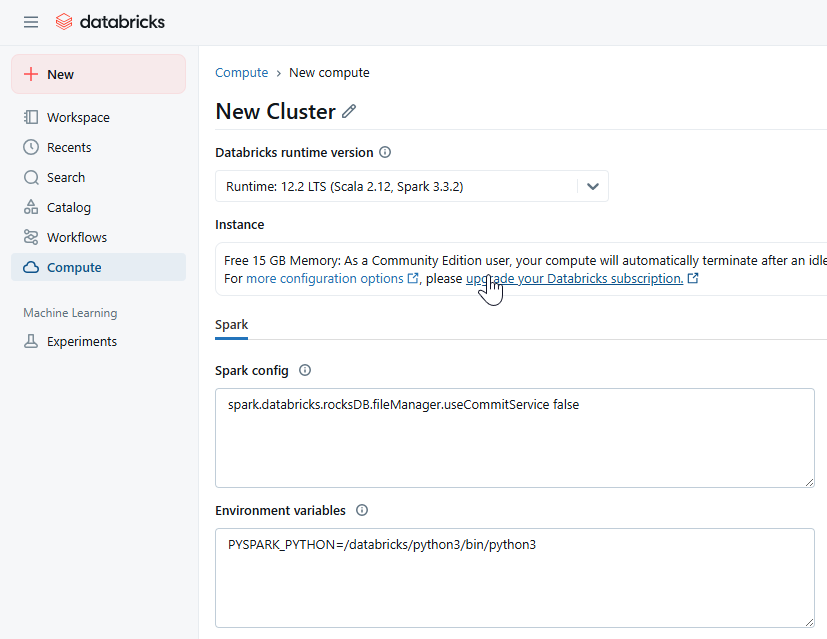Click the Workflows icon
The image size is (827, 639).
tap(31, 237)
